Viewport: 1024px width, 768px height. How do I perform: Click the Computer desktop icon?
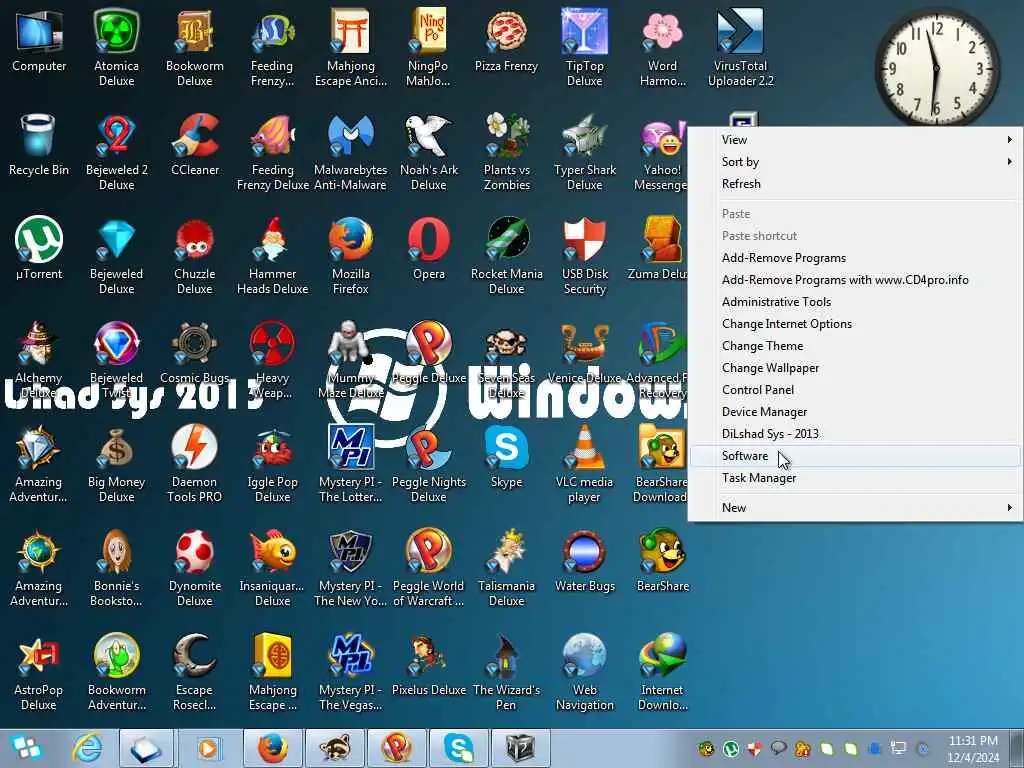(x=39, y=40)
